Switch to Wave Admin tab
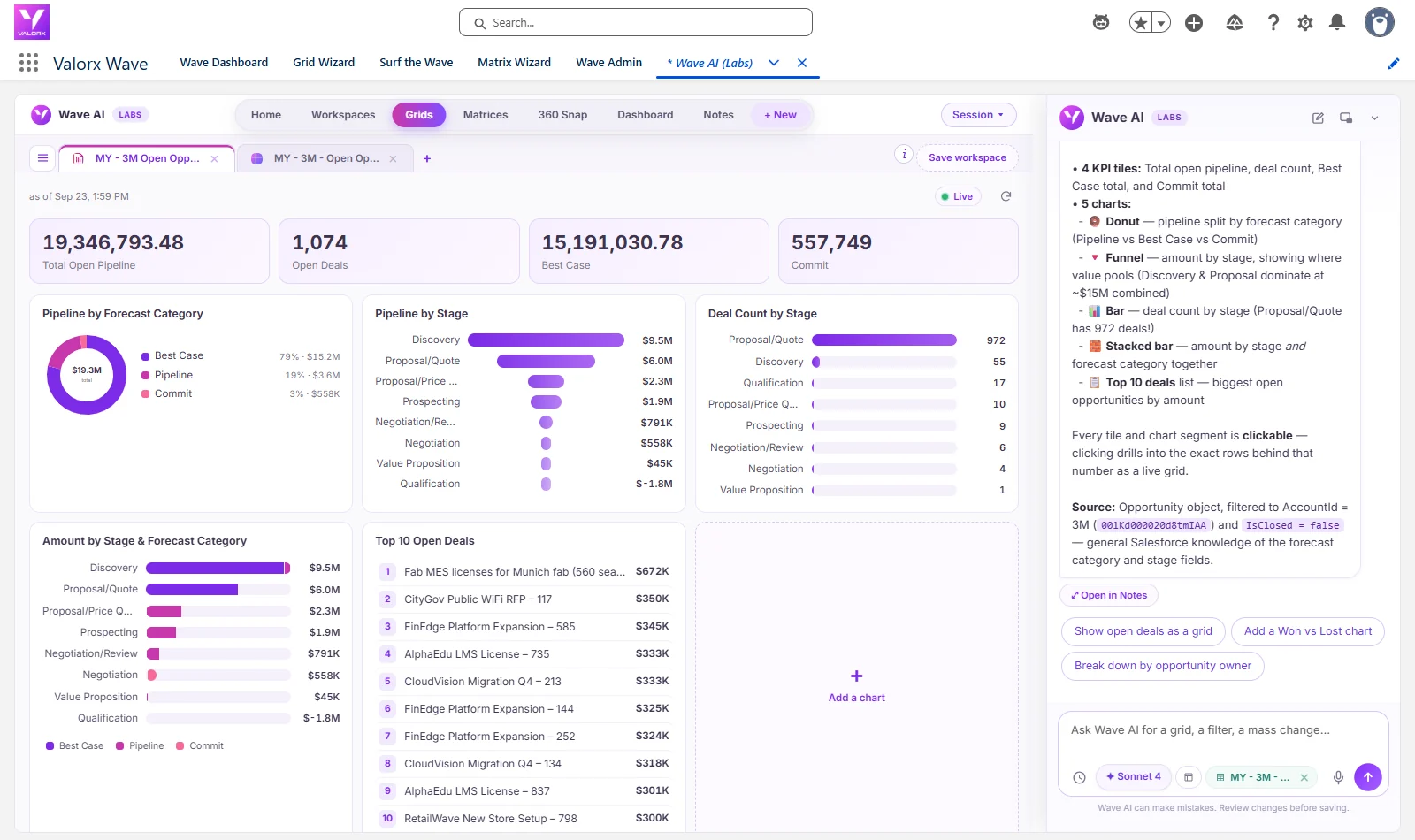The width and height of the screenshot is (1415, 840). (x=609, y=63)
